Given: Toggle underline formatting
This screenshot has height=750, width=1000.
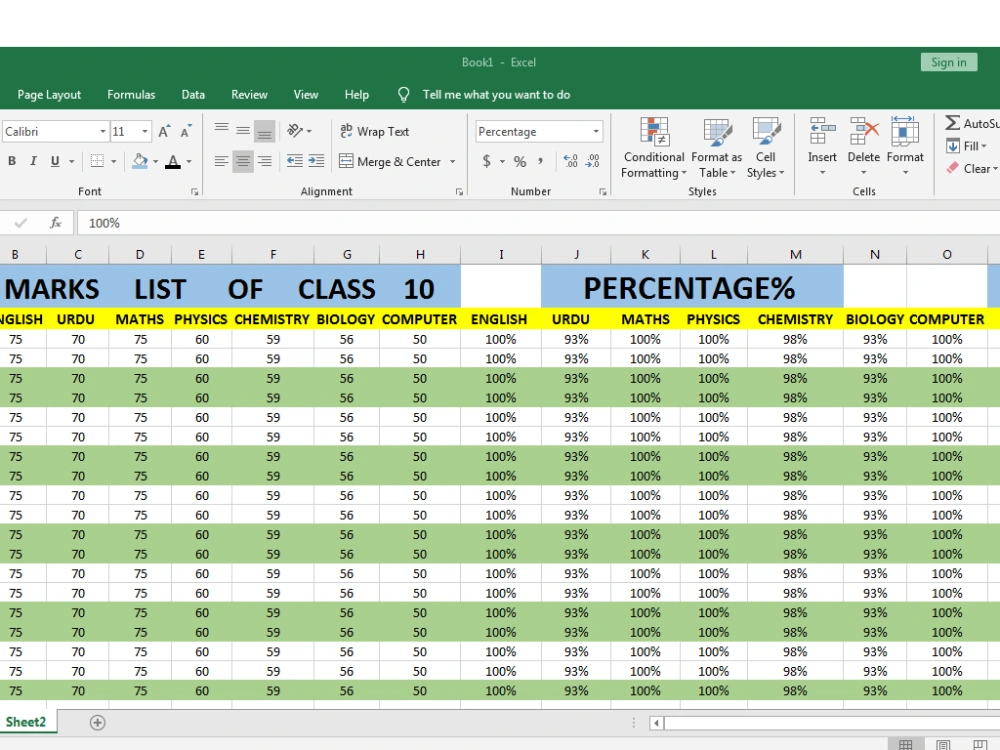Looking at the screenshot, I should point(55,161).
